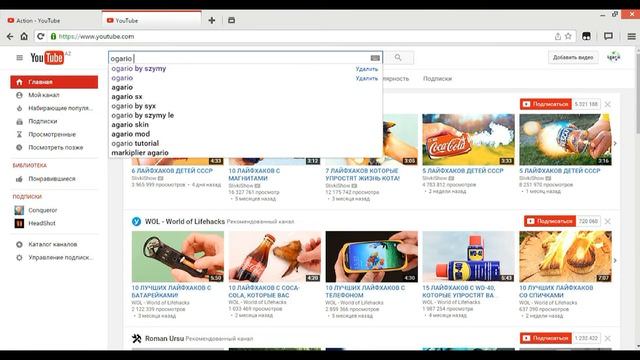This screenshot has height=360, width=640.
Task: Open the browser menu icon at top right
Action: coord(631,36)
